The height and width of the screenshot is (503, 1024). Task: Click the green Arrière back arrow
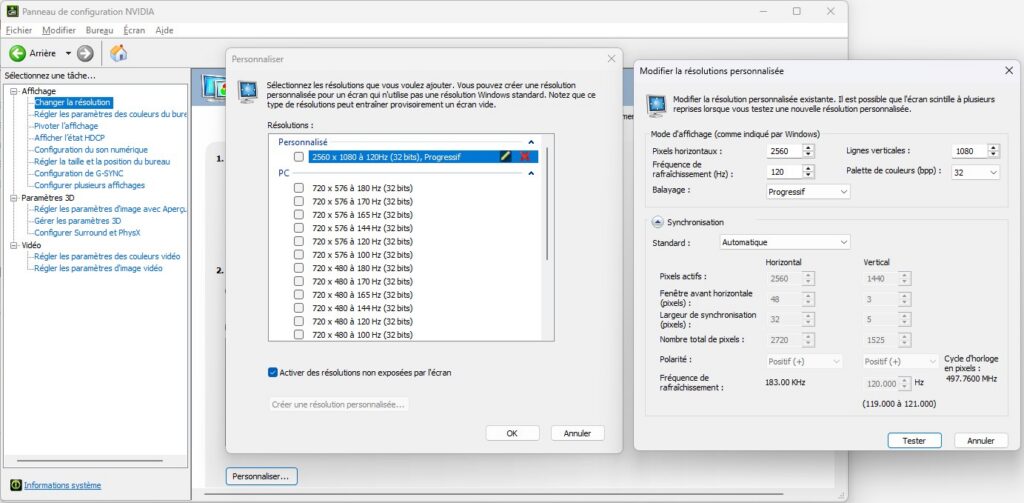(17, 53)
